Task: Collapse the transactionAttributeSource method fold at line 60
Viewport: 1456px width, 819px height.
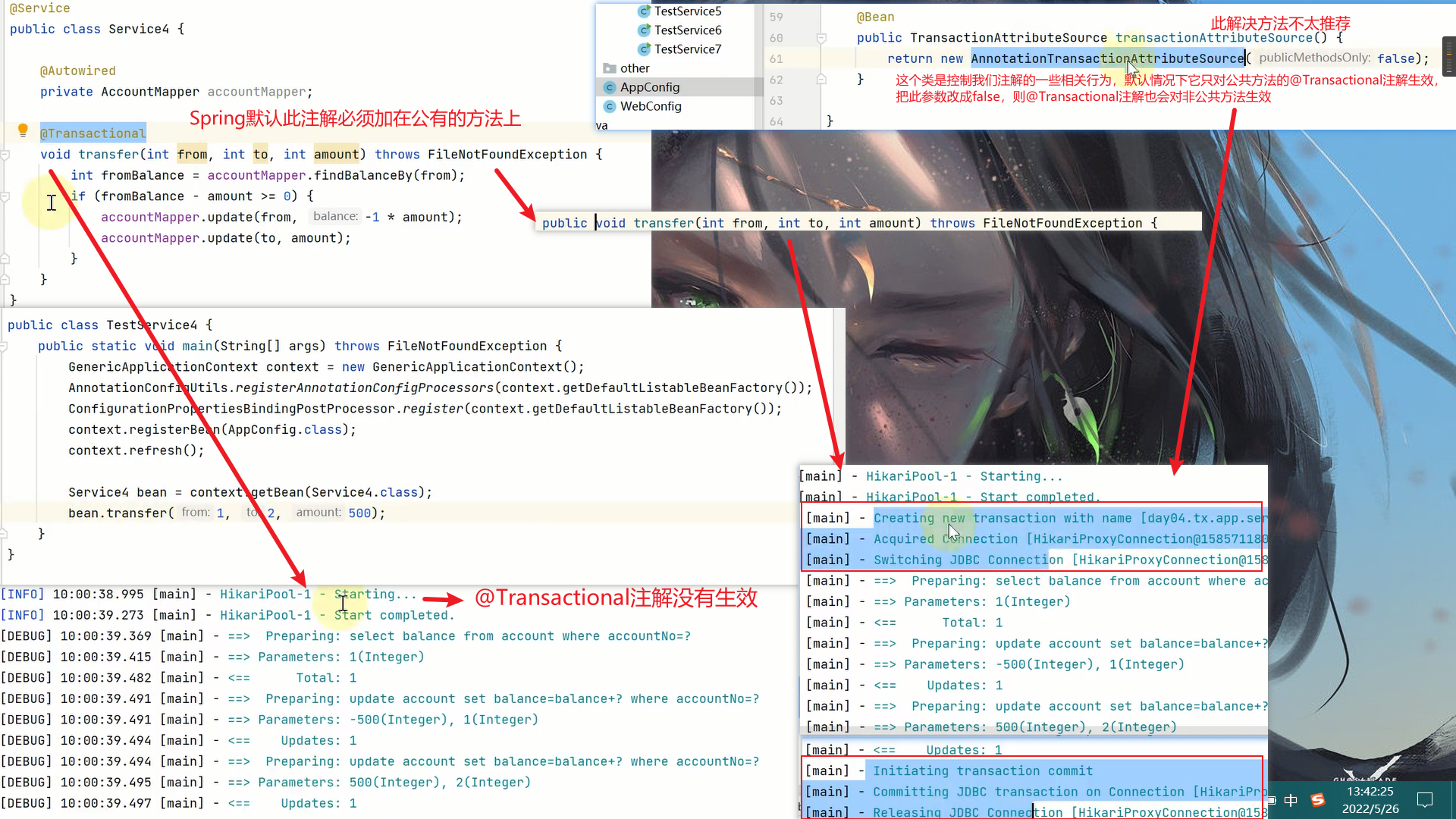Action: pyautogui.click(x=821, y=38)
